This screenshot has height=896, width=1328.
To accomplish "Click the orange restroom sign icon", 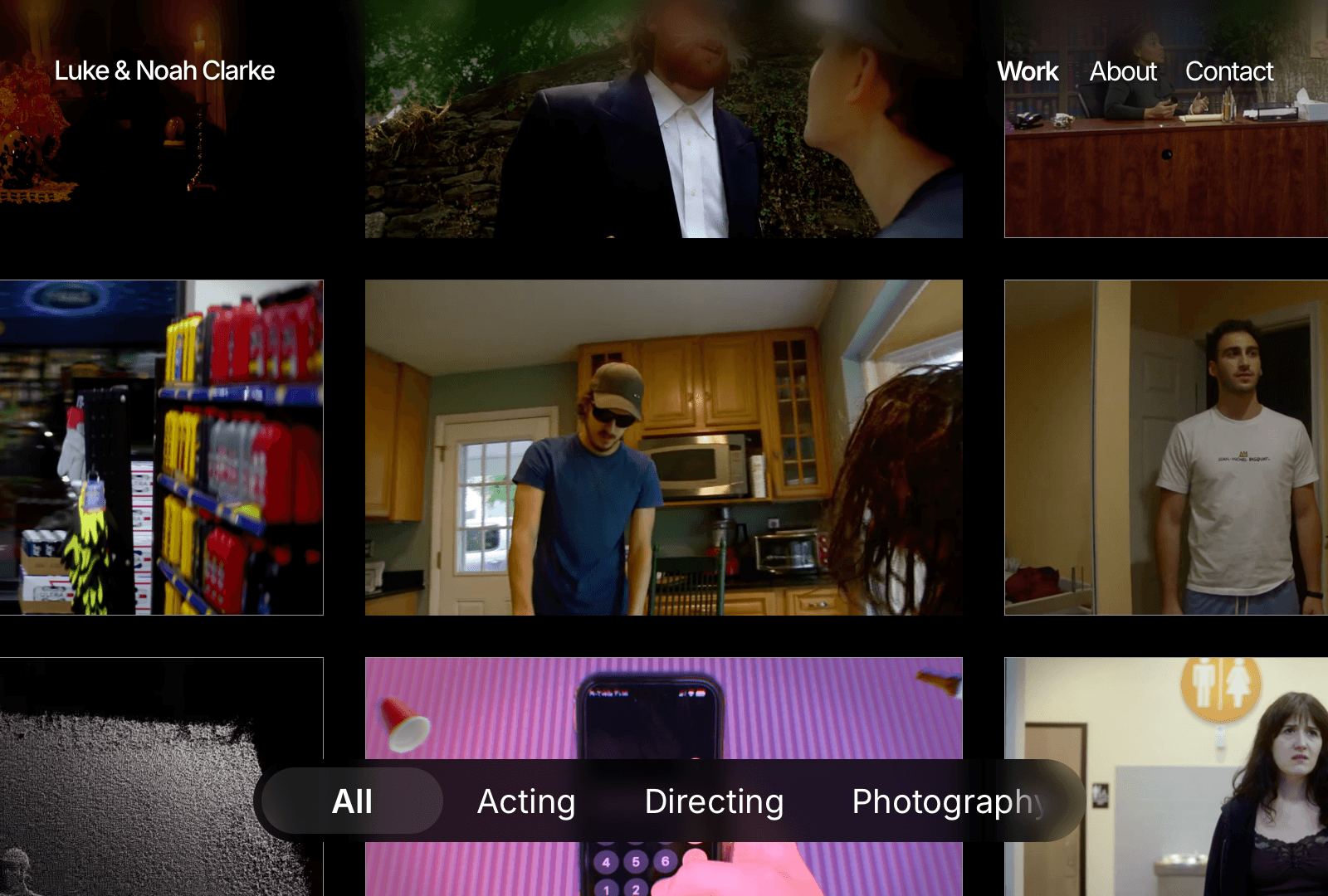I will 1220,687.
